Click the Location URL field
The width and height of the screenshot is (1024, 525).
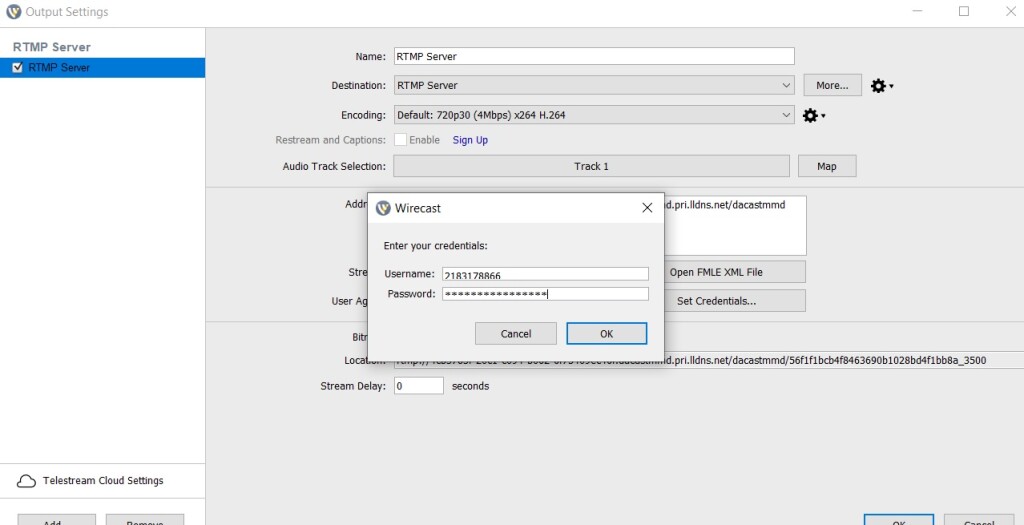coord(709,360)
